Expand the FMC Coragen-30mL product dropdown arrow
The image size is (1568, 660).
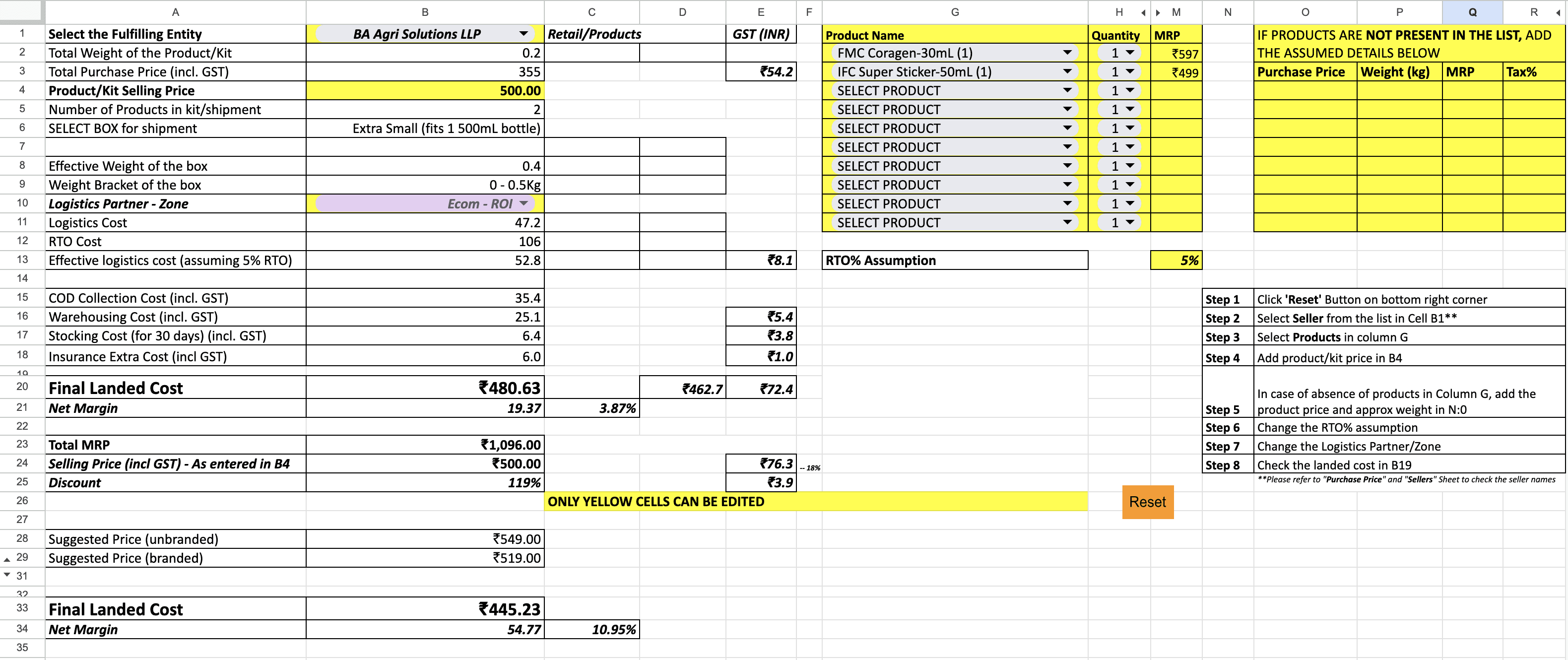coord(1067,53)
